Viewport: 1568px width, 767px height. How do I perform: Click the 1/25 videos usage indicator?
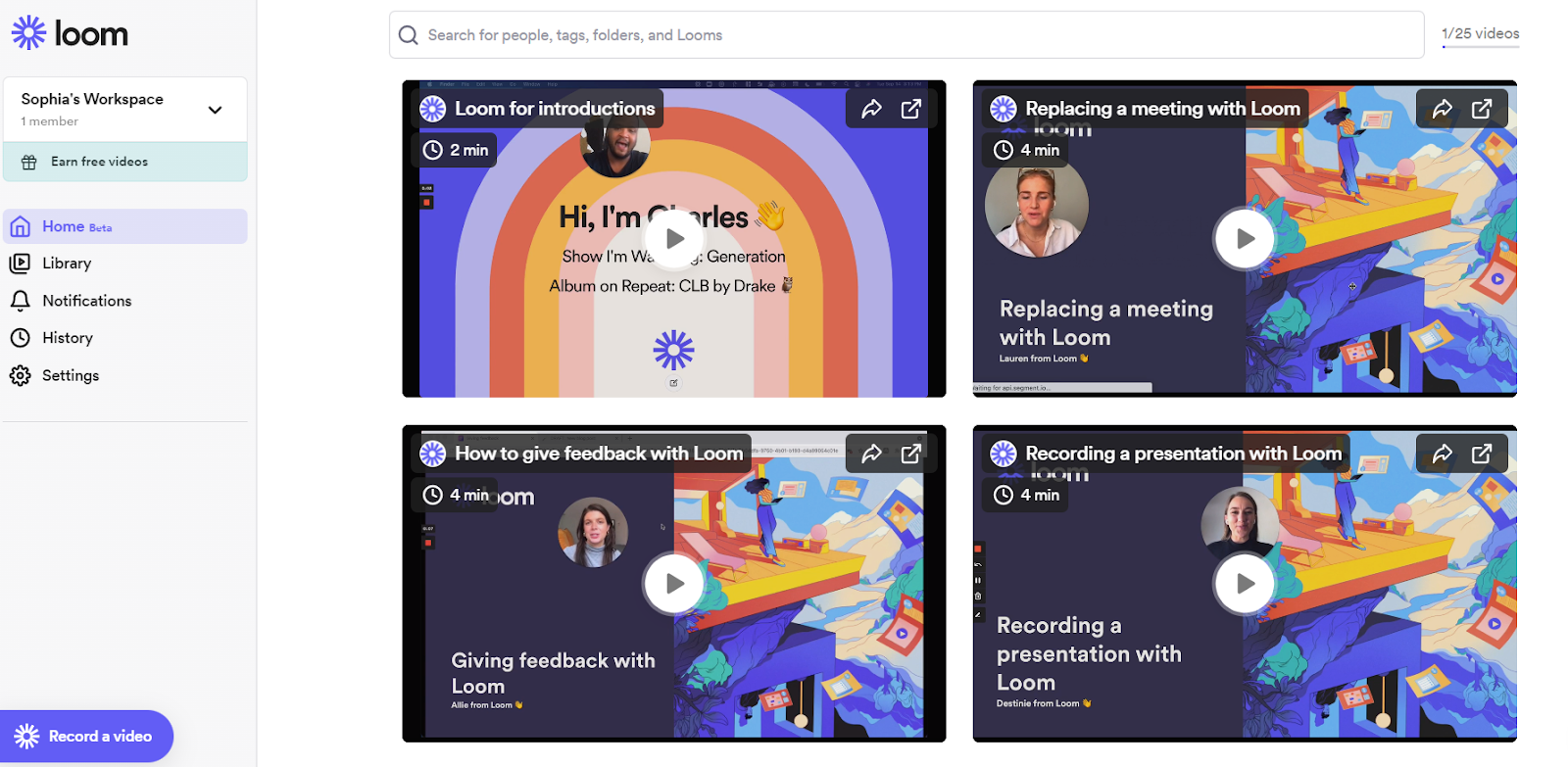tap(1480, 34)
